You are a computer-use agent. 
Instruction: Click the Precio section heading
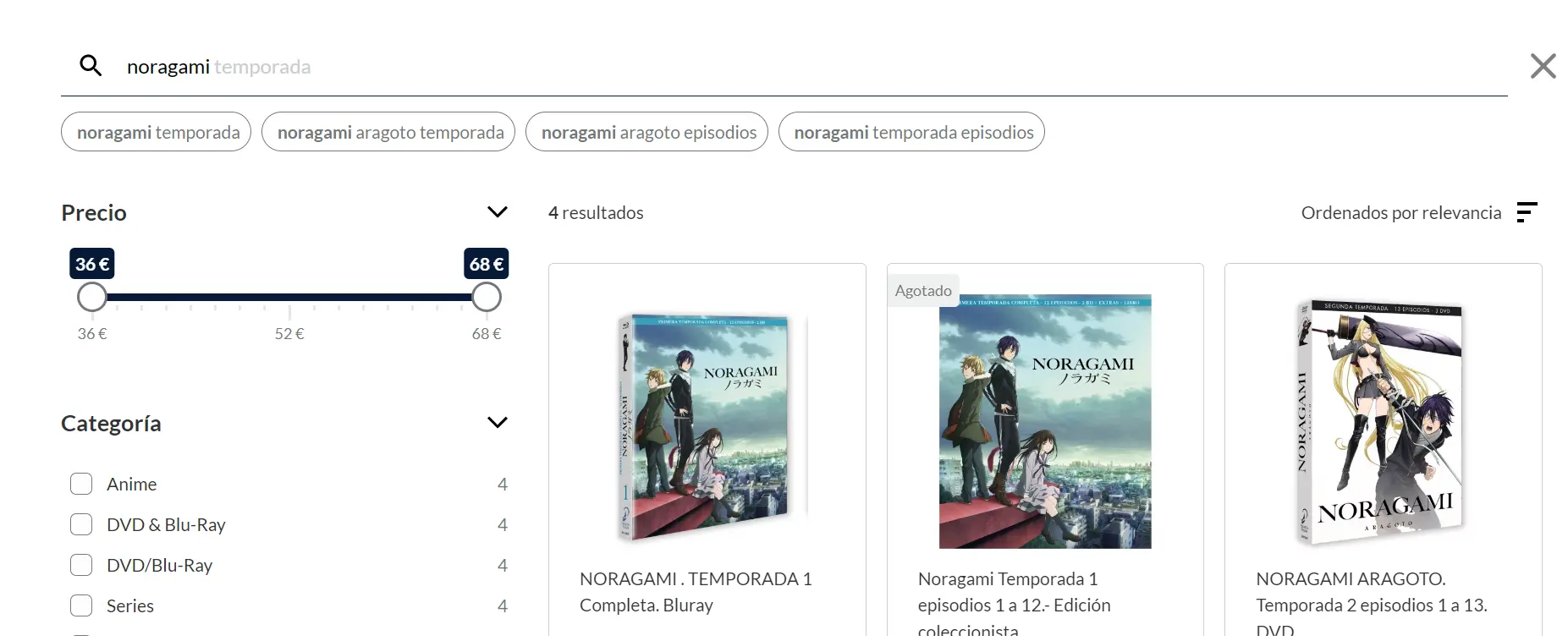94,212
